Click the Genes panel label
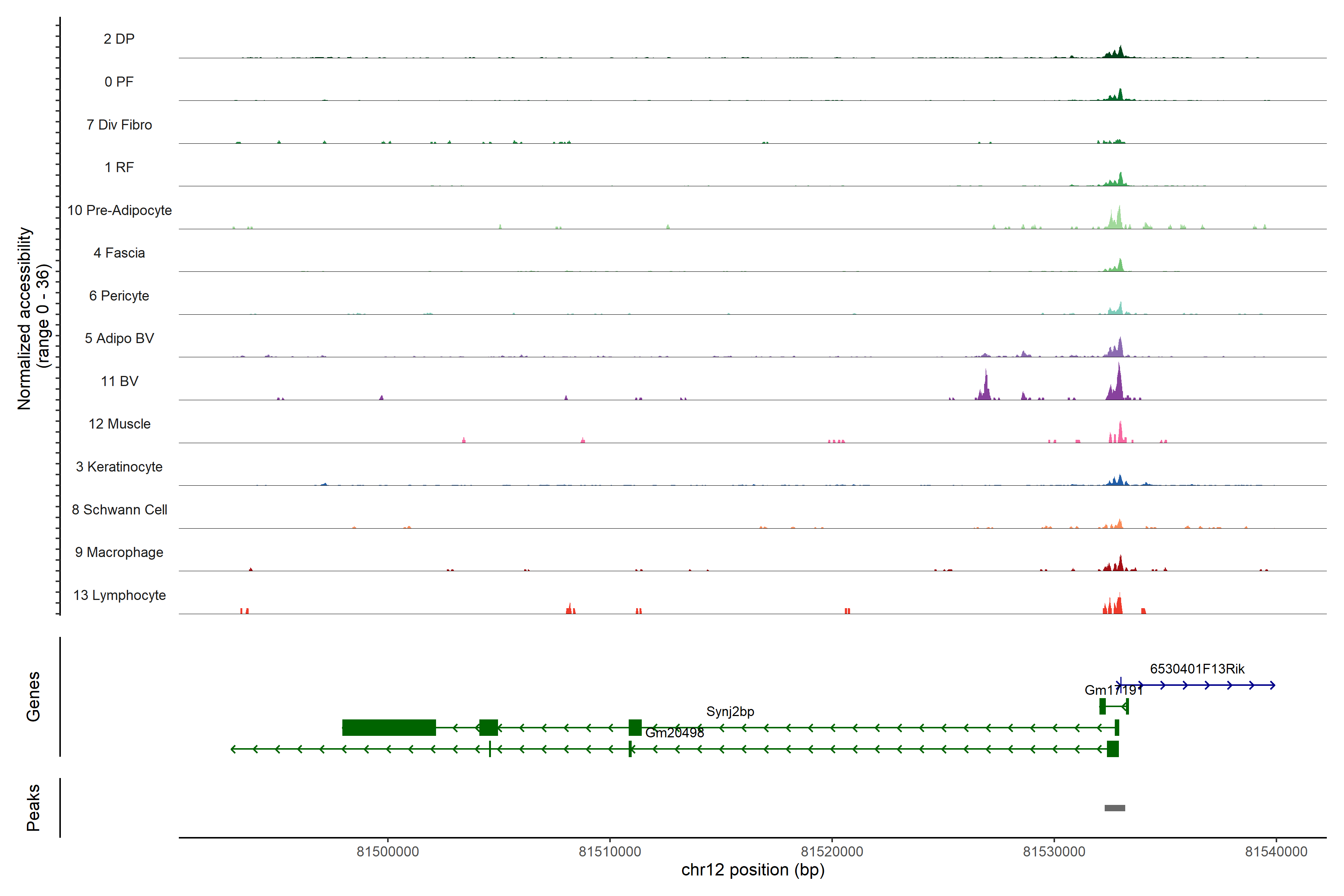The image size is (1344, 896). (x=33, y=697)
